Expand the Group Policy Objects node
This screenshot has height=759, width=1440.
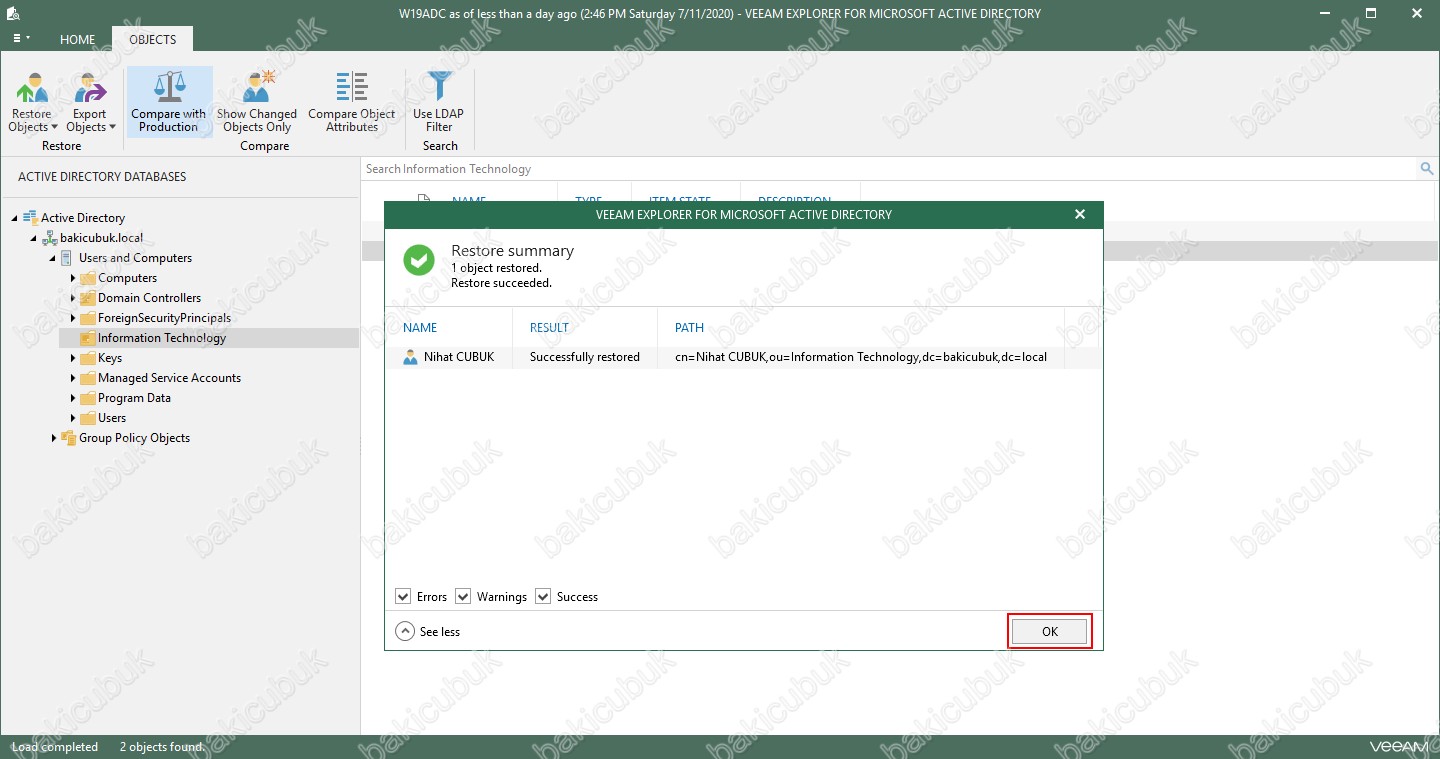click(53, 438)
